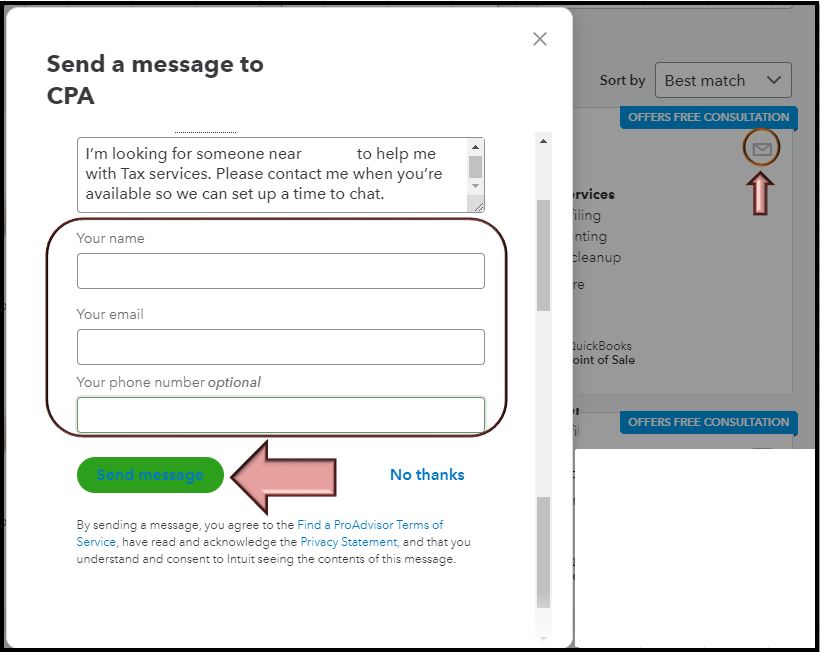Open the Sort by Best match dropdown

pyautogui.click(x=722, y=80)
